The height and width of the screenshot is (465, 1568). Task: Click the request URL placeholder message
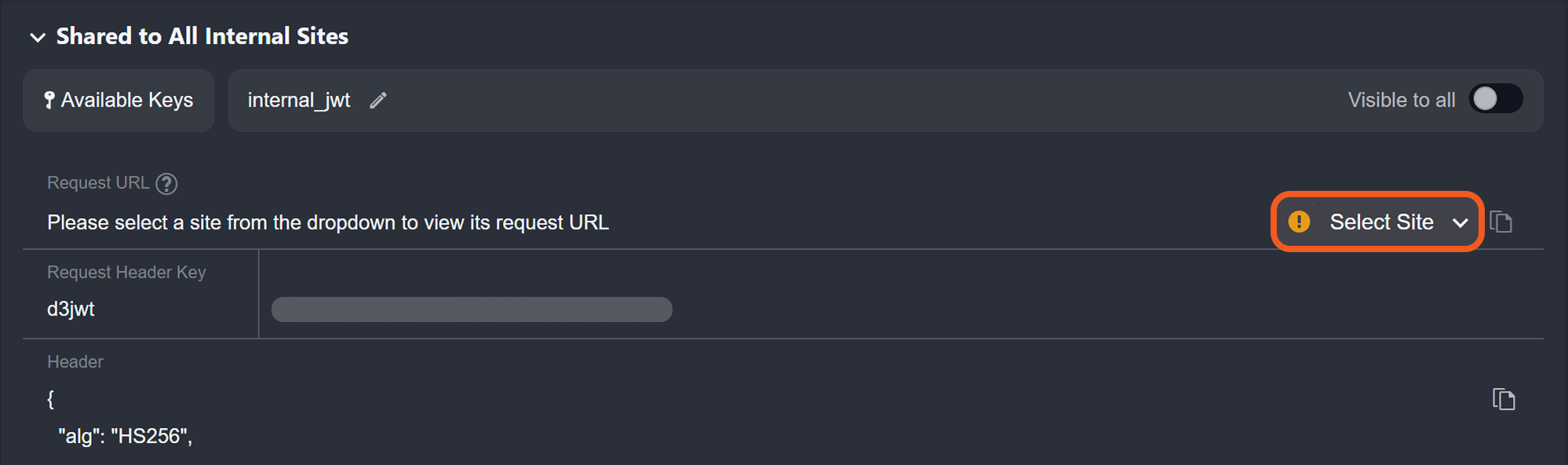click(327, 223)
